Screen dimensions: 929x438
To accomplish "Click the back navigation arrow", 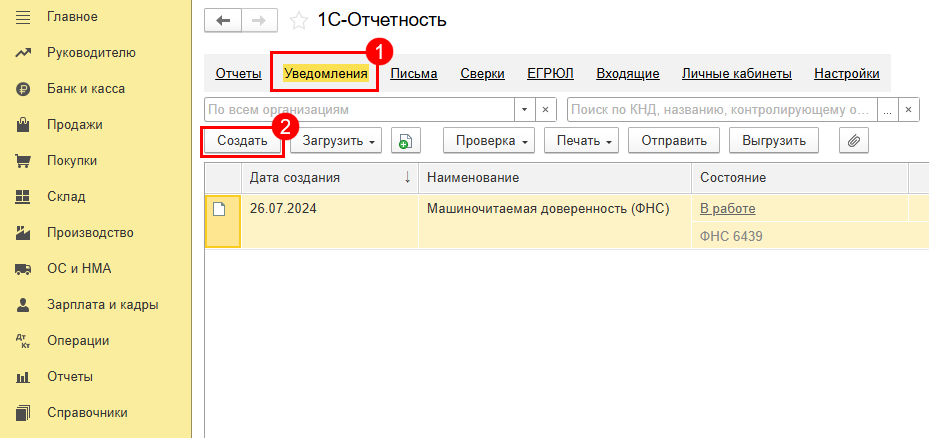I will pos(222,20).
